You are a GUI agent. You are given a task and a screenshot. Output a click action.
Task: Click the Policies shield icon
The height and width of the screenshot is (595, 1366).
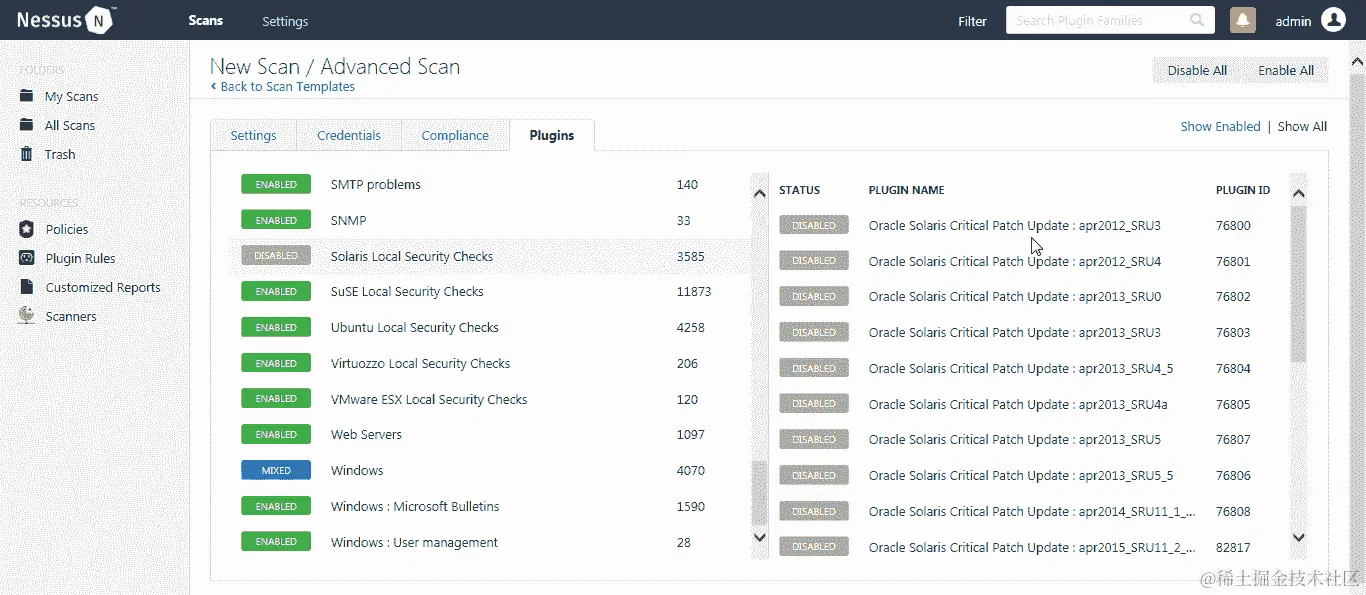pyautogui.click(x=27, y=229)
